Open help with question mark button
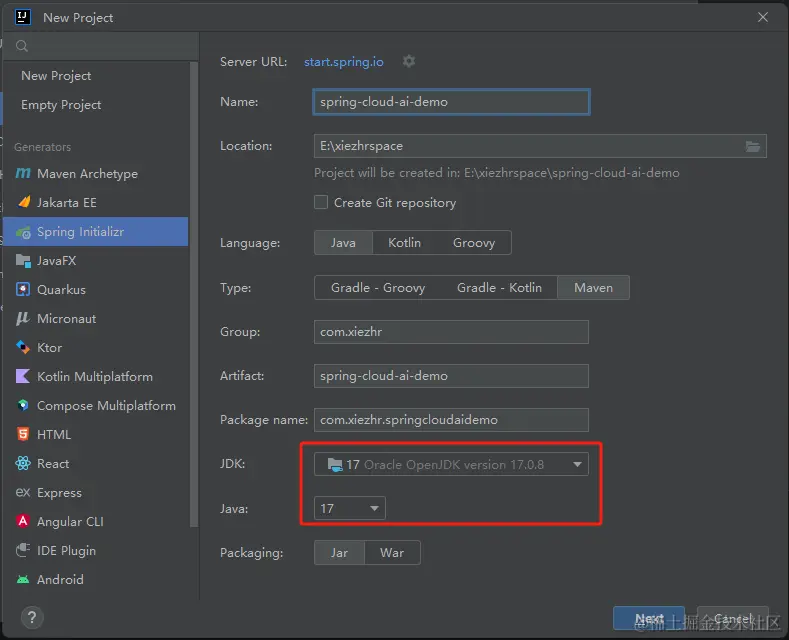789x640 pixels. (x=32, y=617)
